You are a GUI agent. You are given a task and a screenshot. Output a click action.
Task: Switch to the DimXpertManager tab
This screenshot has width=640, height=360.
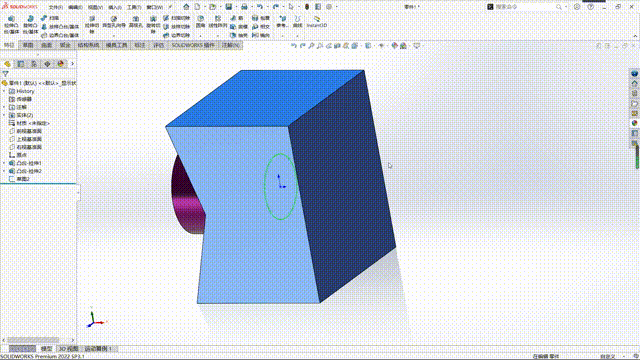[x=47, y=64]
